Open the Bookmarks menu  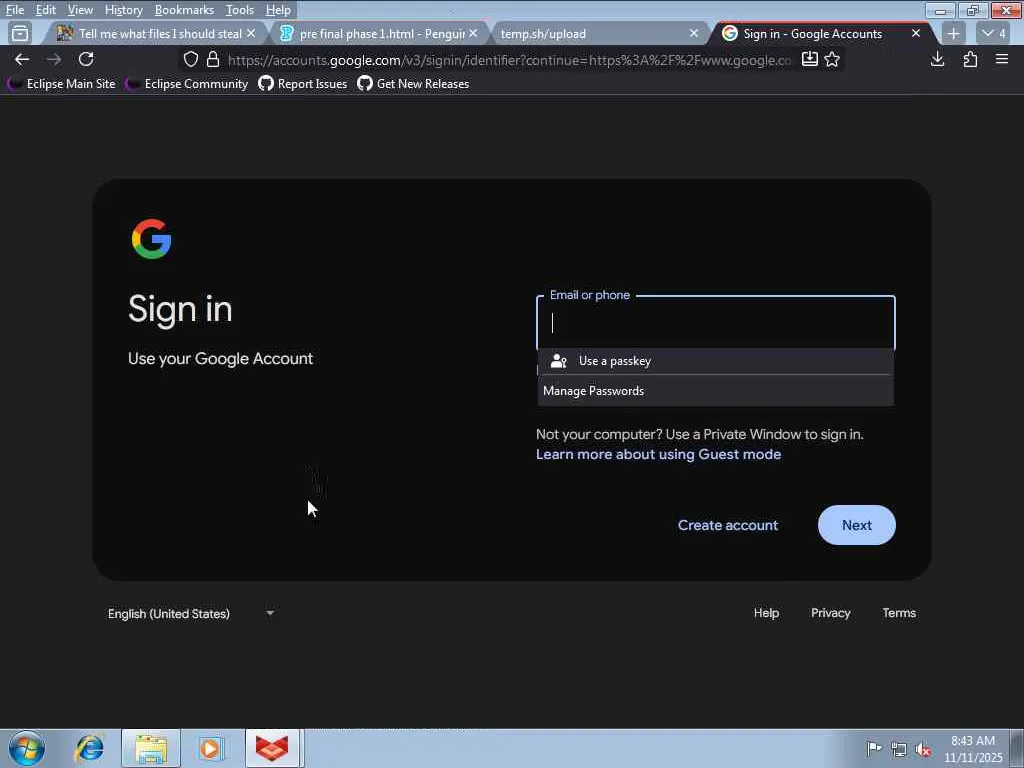tap(184, 10)
